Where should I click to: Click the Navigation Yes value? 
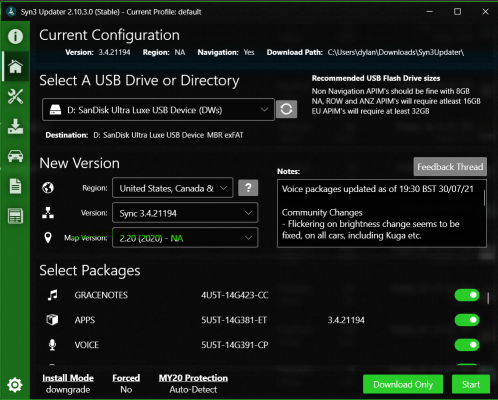point(249,52)
